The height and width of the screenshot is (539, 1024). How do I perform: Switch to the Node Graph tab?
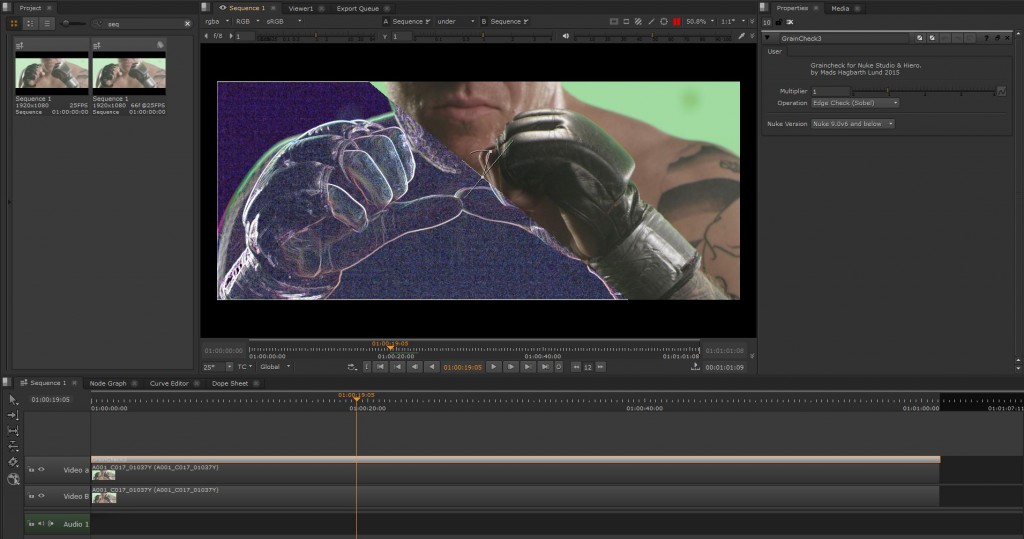coord(108,383)
